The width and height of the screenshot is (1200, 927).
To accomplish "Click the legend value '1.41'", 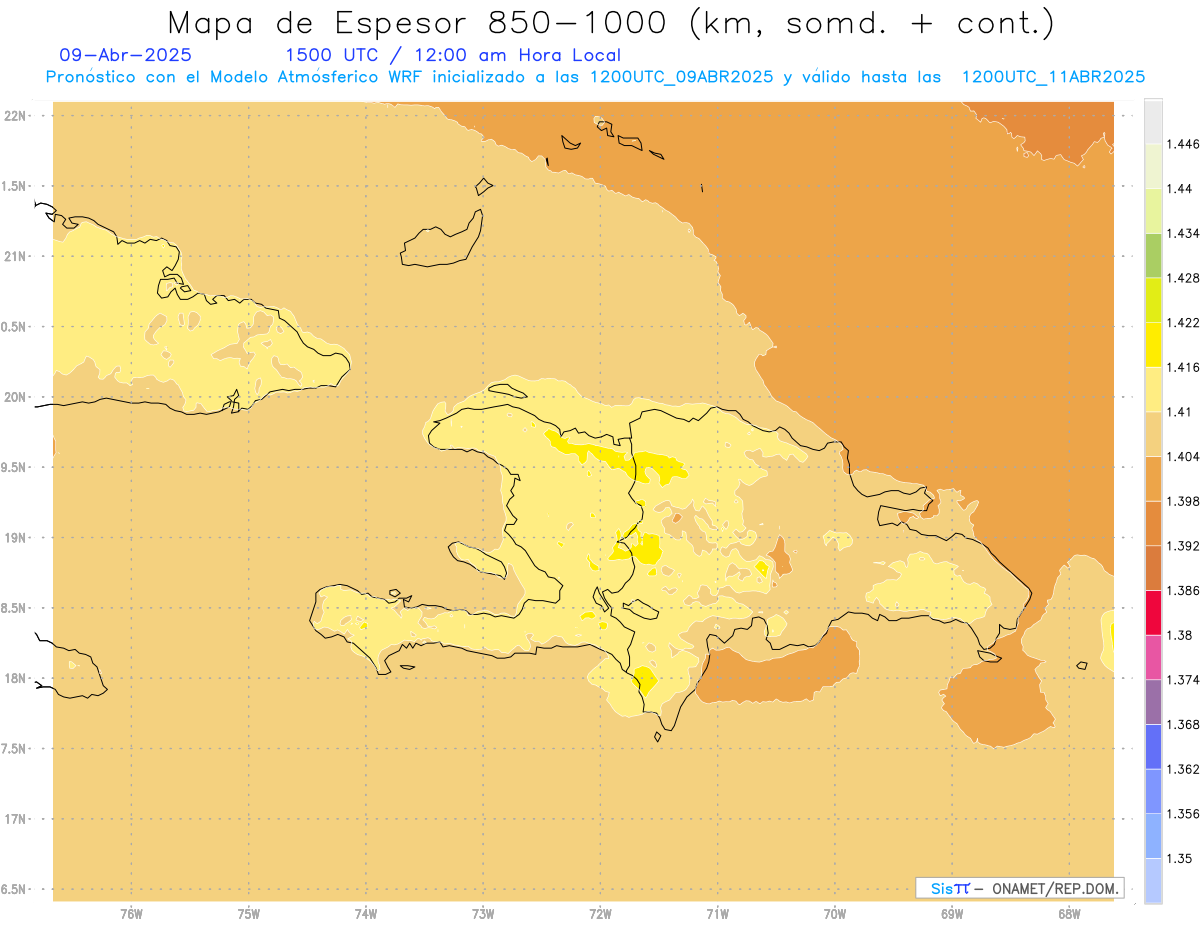I will (x=1181, y=412).
